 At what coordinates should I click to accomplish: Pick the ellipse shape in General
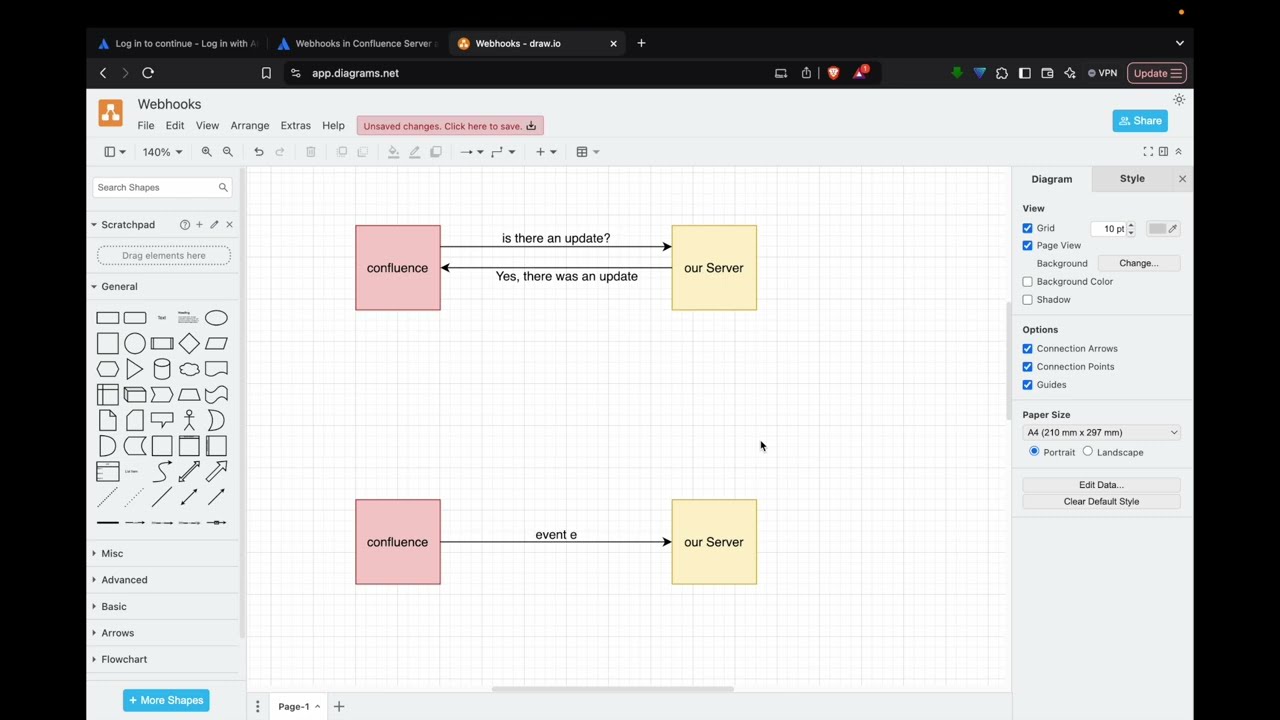click(x=216, y=318)
